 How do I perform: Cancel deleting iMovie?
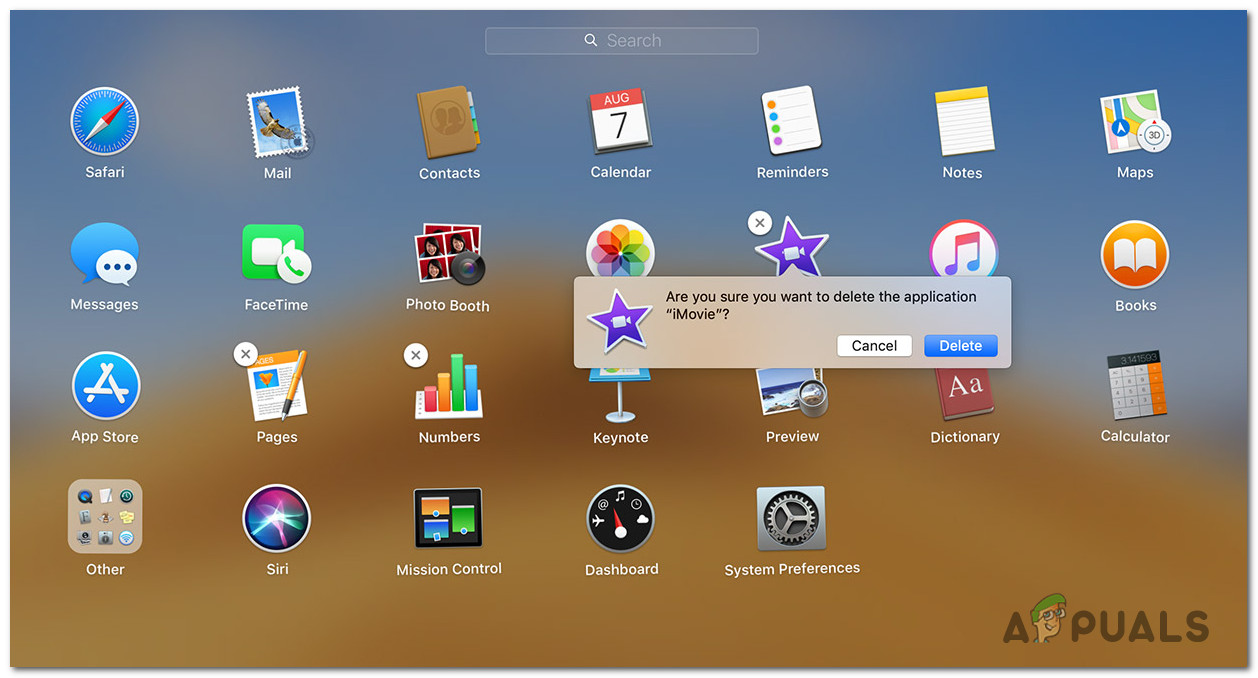(x=874, y=346)
